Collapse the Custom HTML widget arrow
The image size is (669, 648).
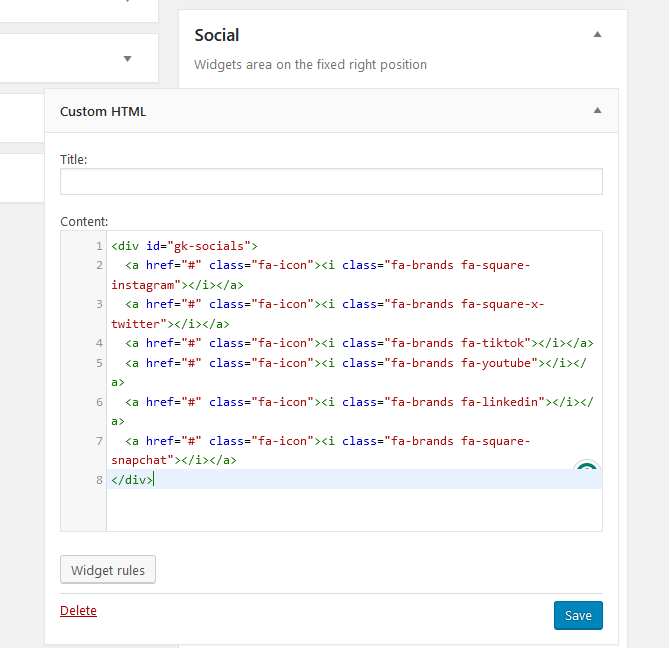coord(597,111)
